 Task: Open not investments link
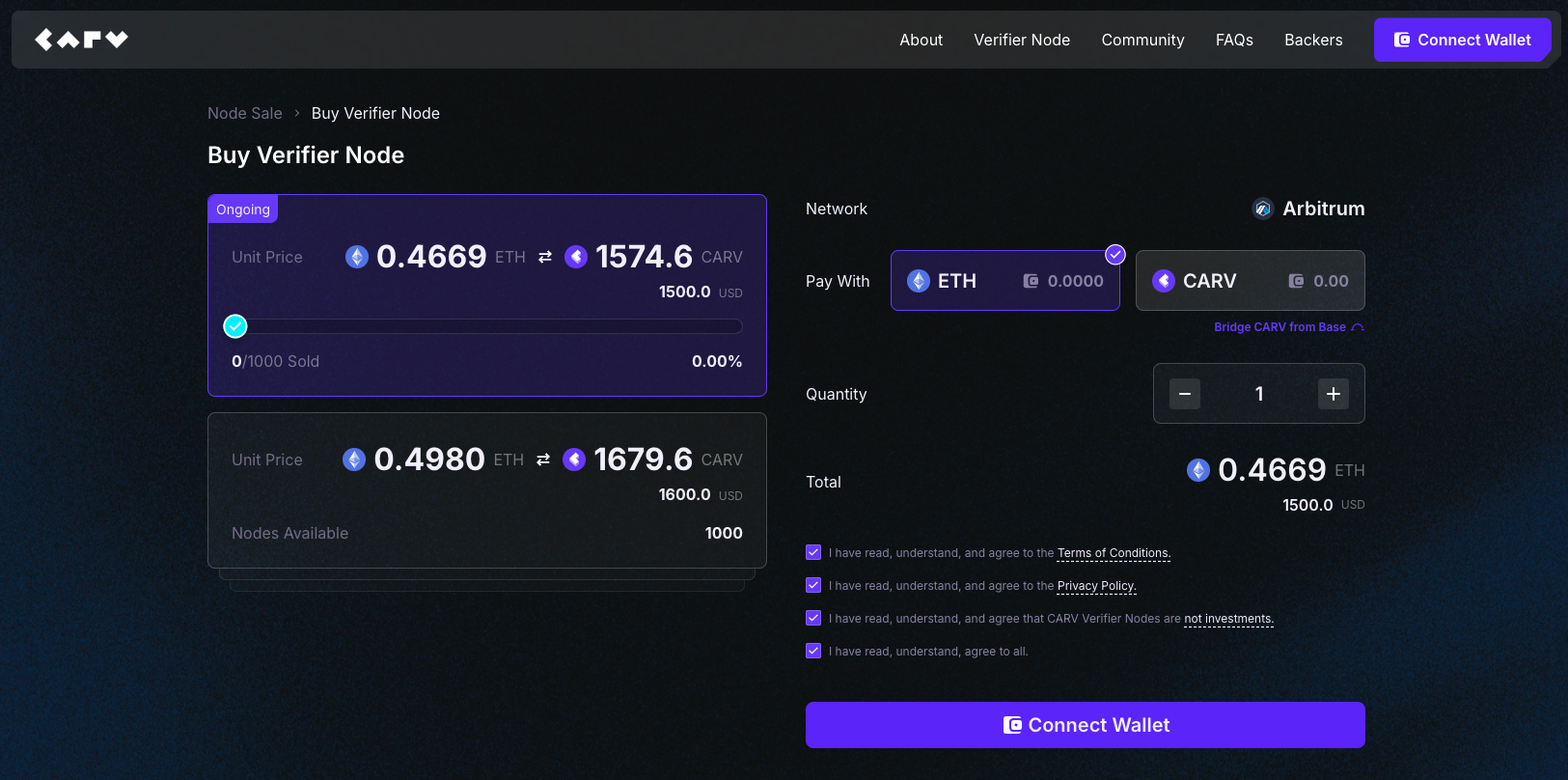pyautogui.click(x=1229, y=619)
